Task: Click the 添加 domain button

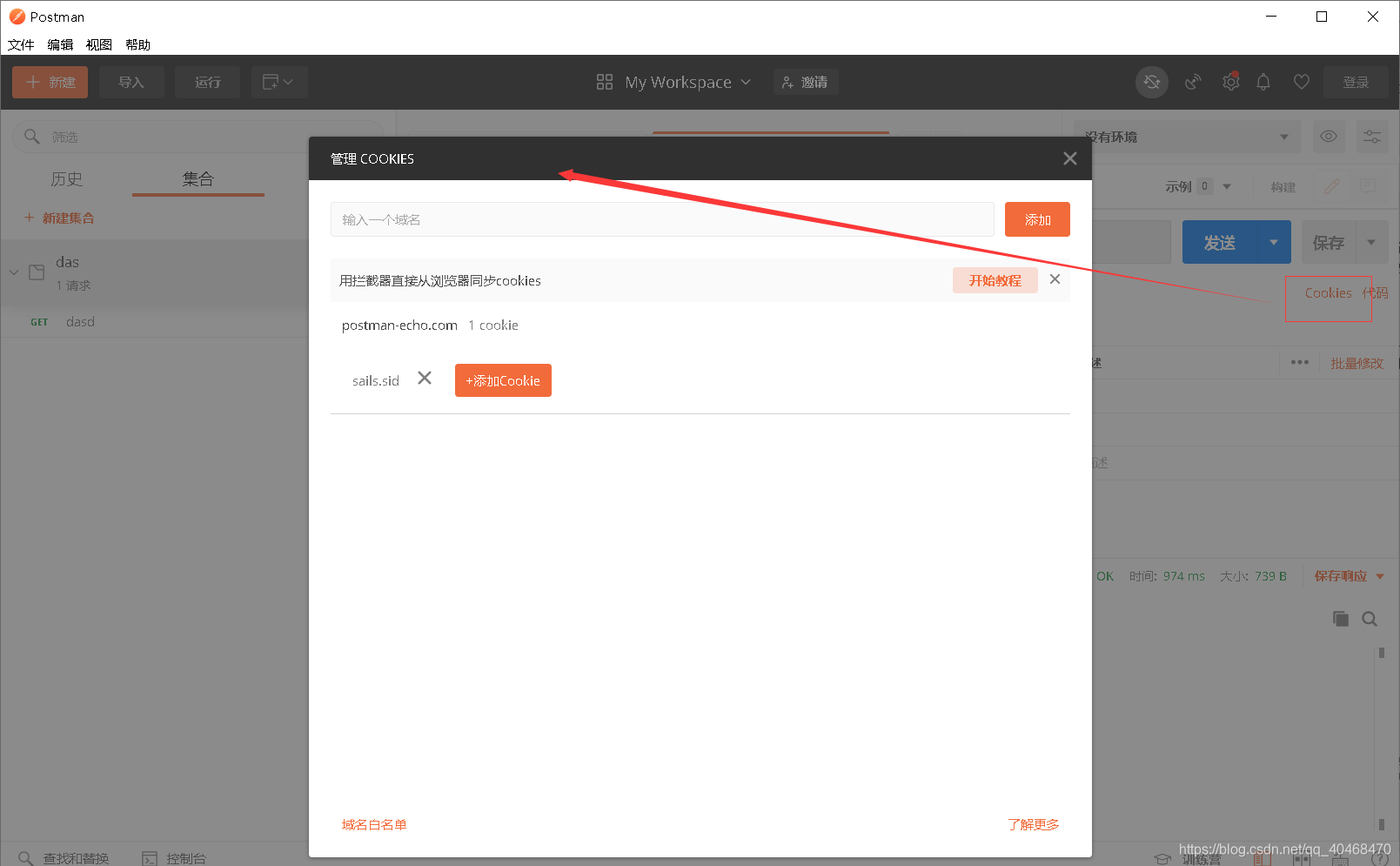Action: click(x=1037, y=219)
